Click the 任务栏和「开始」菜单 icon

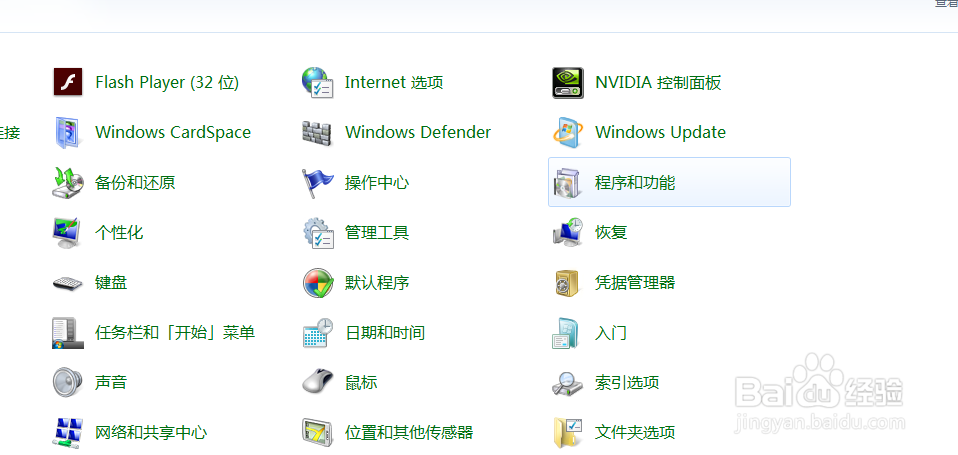tap(68, 333)
